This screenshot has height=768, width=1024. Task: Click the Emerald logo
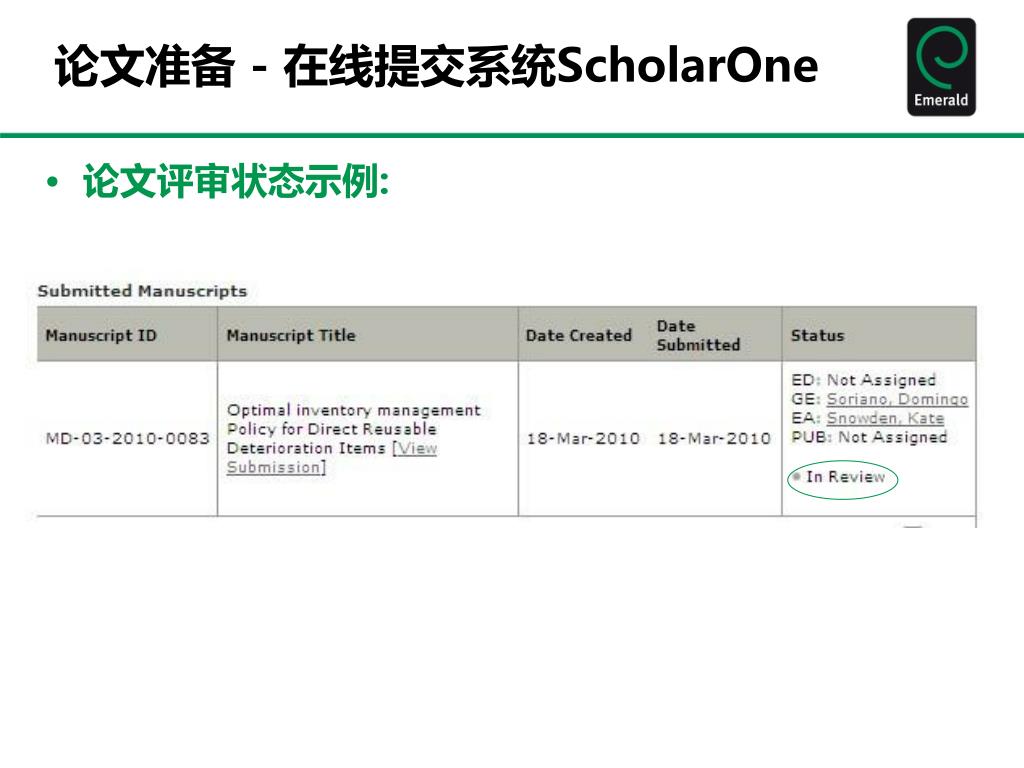(941, 67)
